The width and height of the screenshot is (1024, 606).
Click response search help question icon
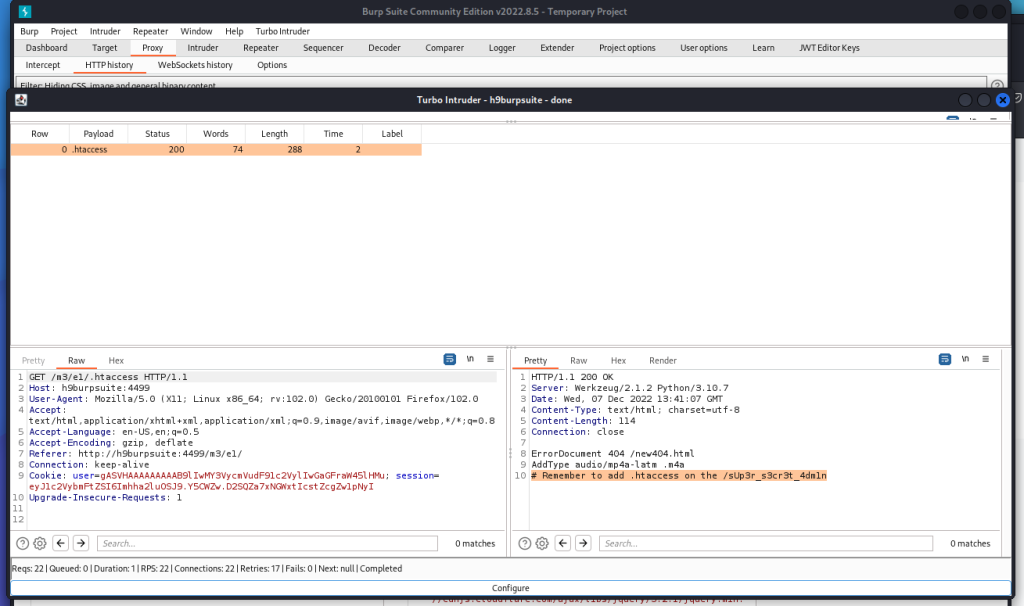(524, 543)
